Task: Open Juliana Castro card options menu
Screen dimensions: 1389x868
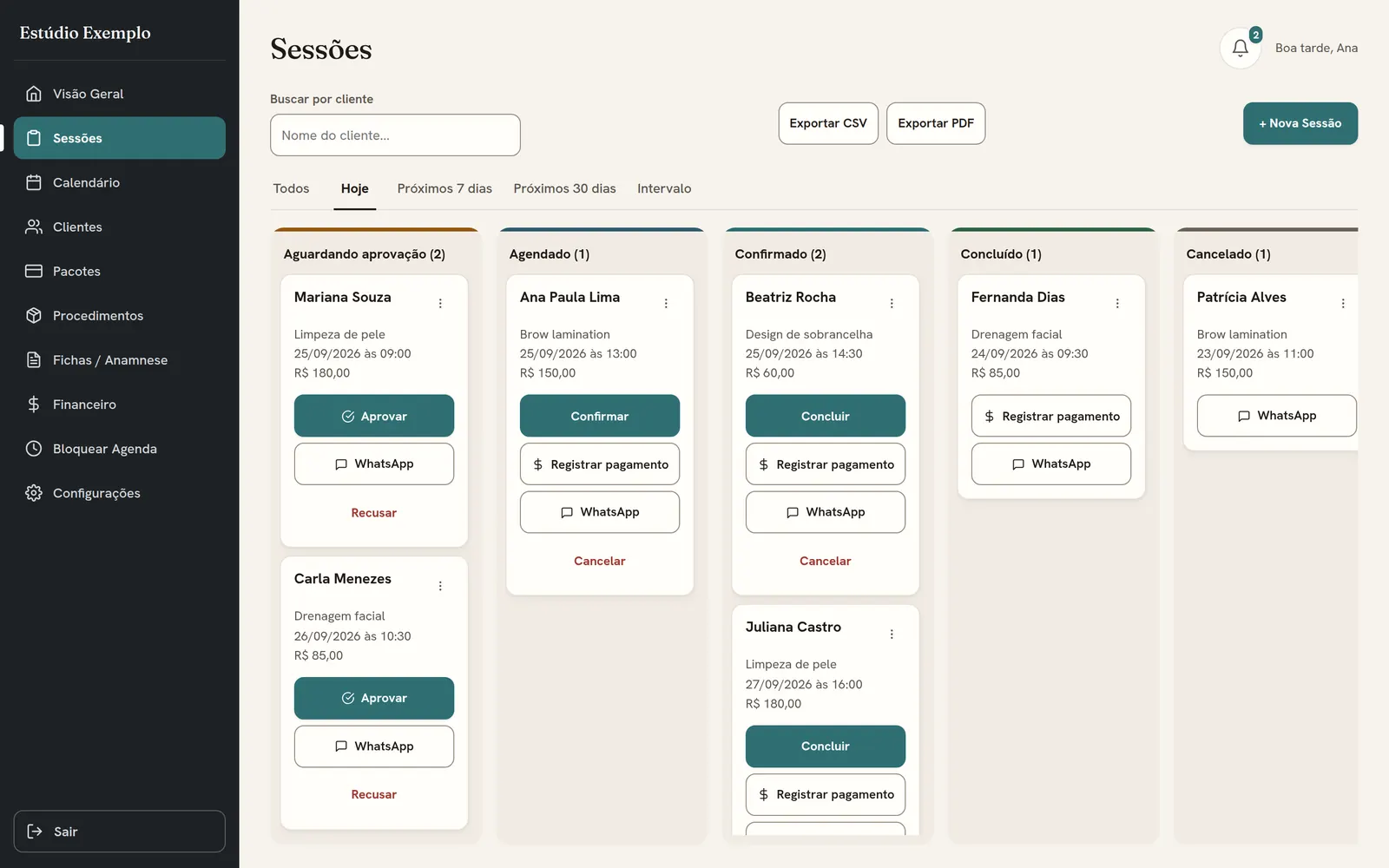Action: click(892, 634)
